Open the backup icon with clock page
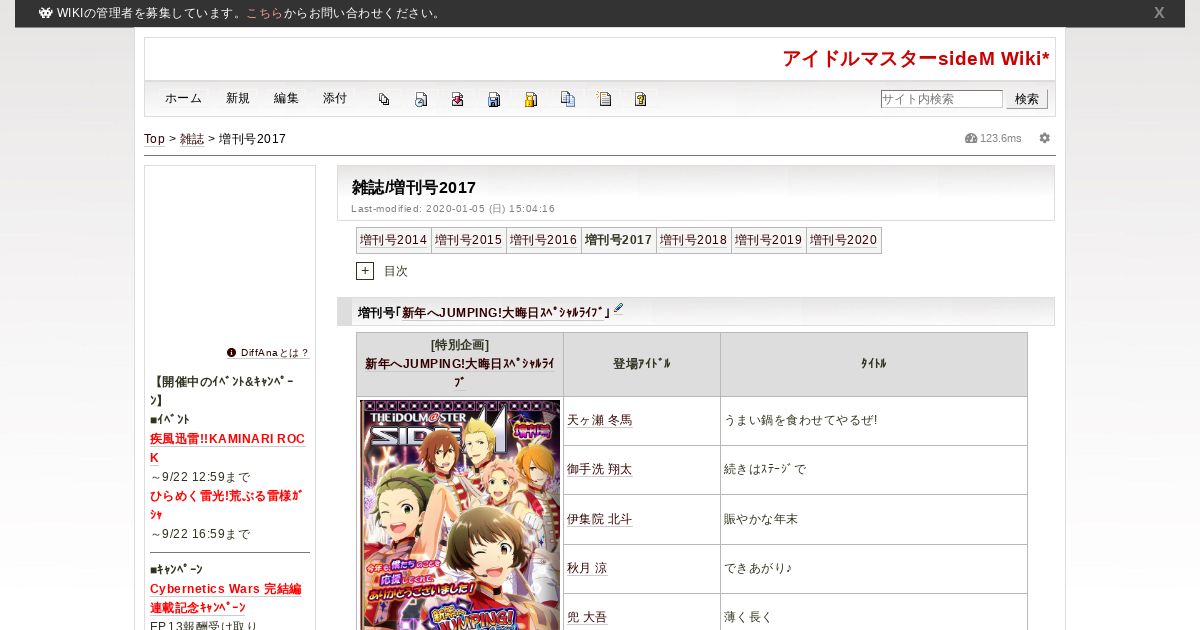Viewport: 1200px width, 630px height. (x=421, y=99)
